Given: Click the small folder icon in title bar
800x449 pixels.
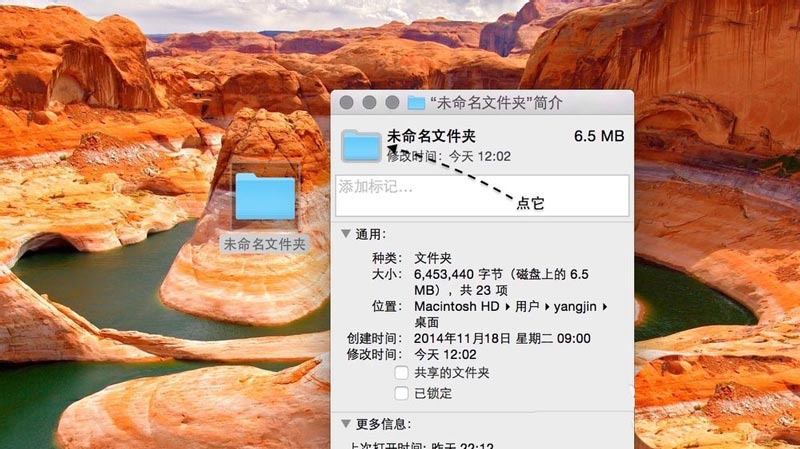Looking at the screenshot, I should click(x=416, y=103).
